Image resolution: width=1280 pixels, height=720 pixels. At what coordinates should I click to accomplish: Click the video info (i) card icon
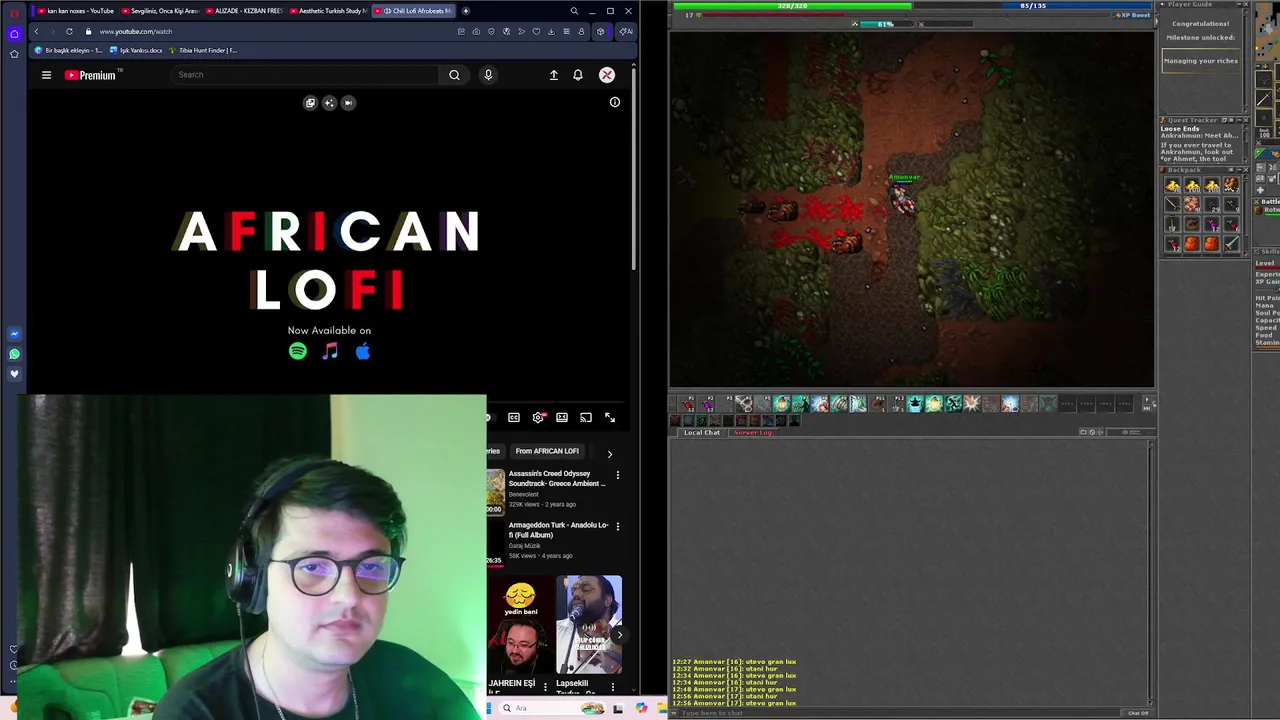[615, 102]
